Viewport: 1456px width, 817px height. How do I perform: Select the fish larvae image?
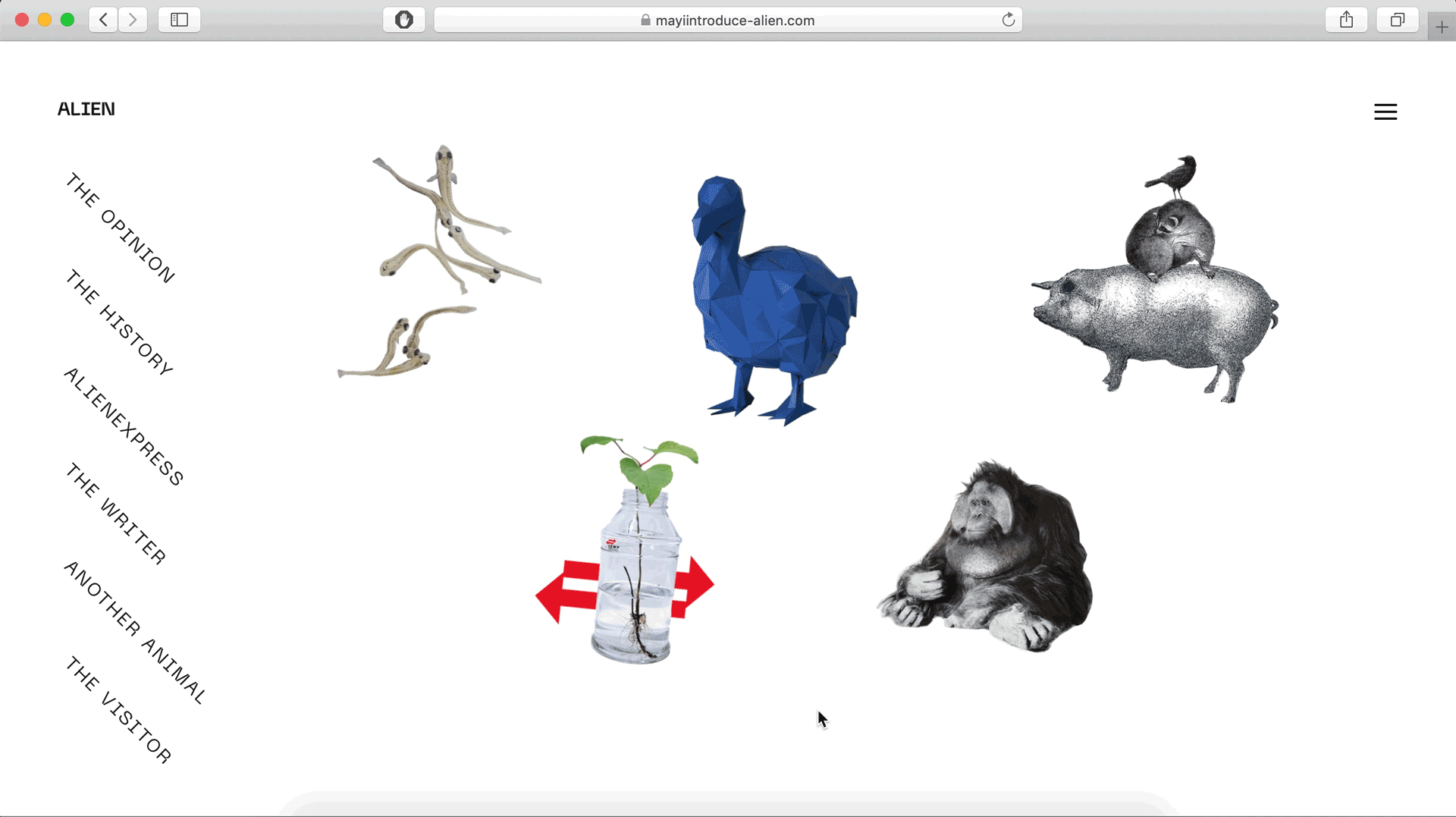click(x=439, y=261)
